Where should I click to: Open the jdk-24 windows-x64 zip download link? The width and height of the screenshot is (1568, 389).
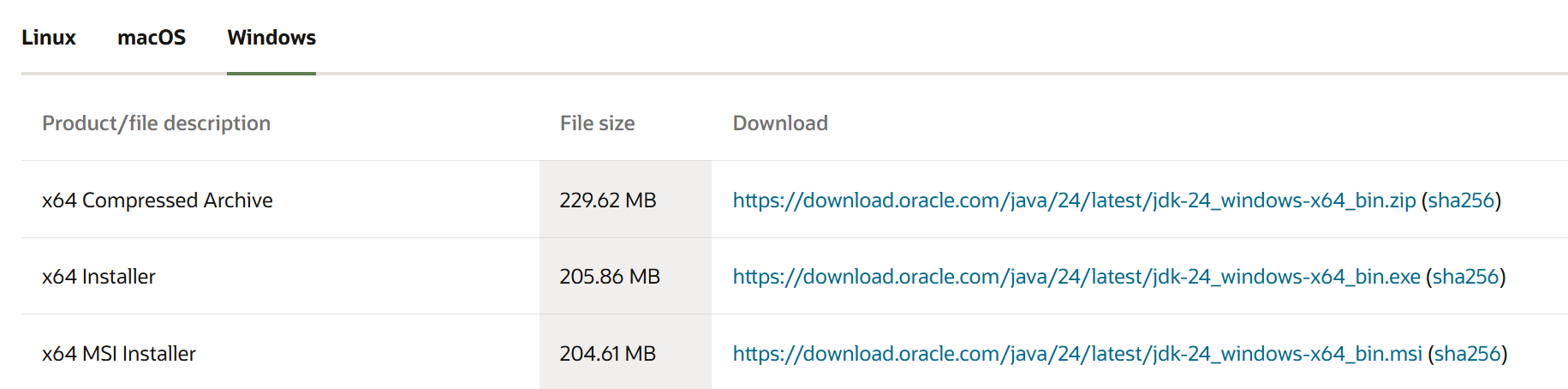[x=1074, y=200]
